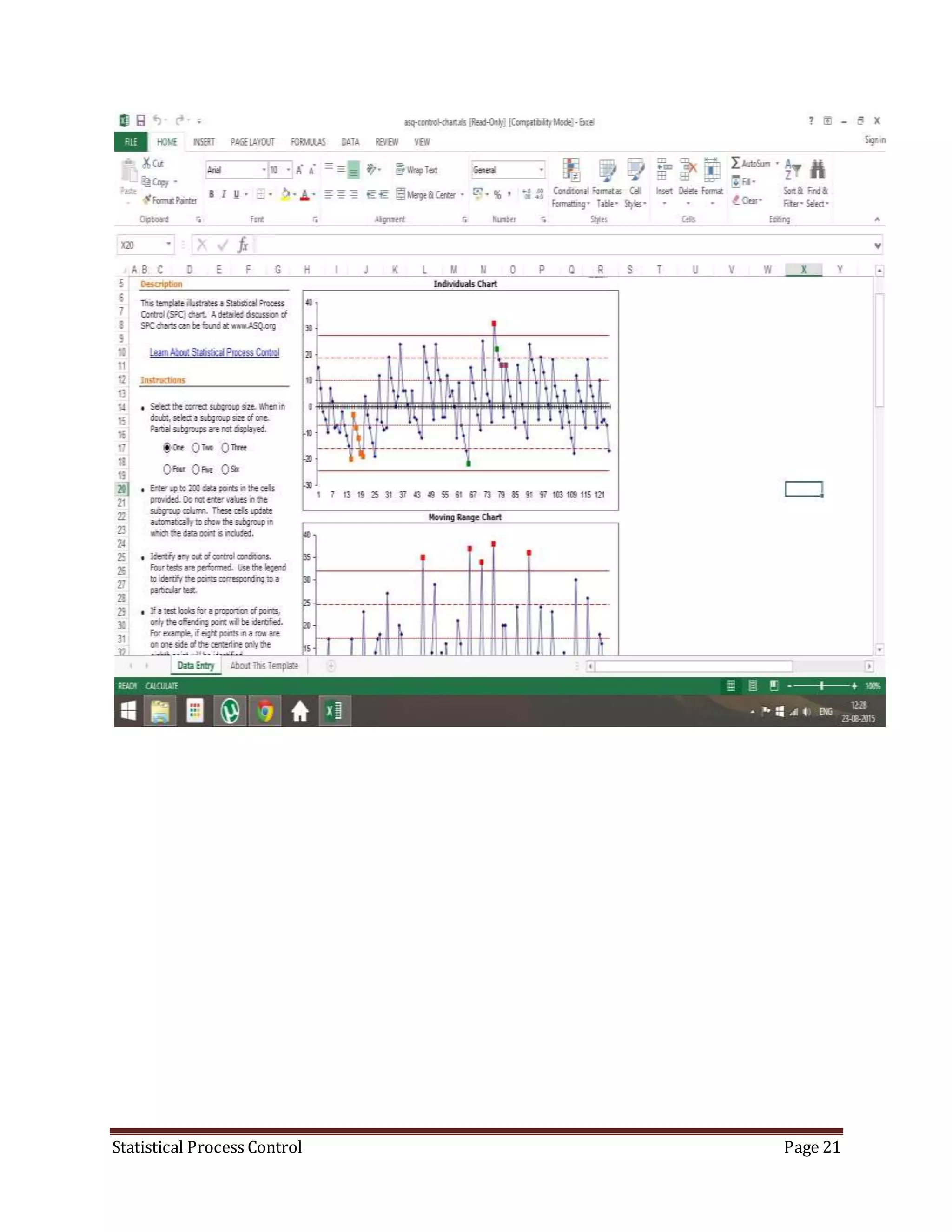The height and width of the screenshot is (1232, 952).
Task: Click zoom in plus button
Action: pyautogui.click(x=854, y=686)
